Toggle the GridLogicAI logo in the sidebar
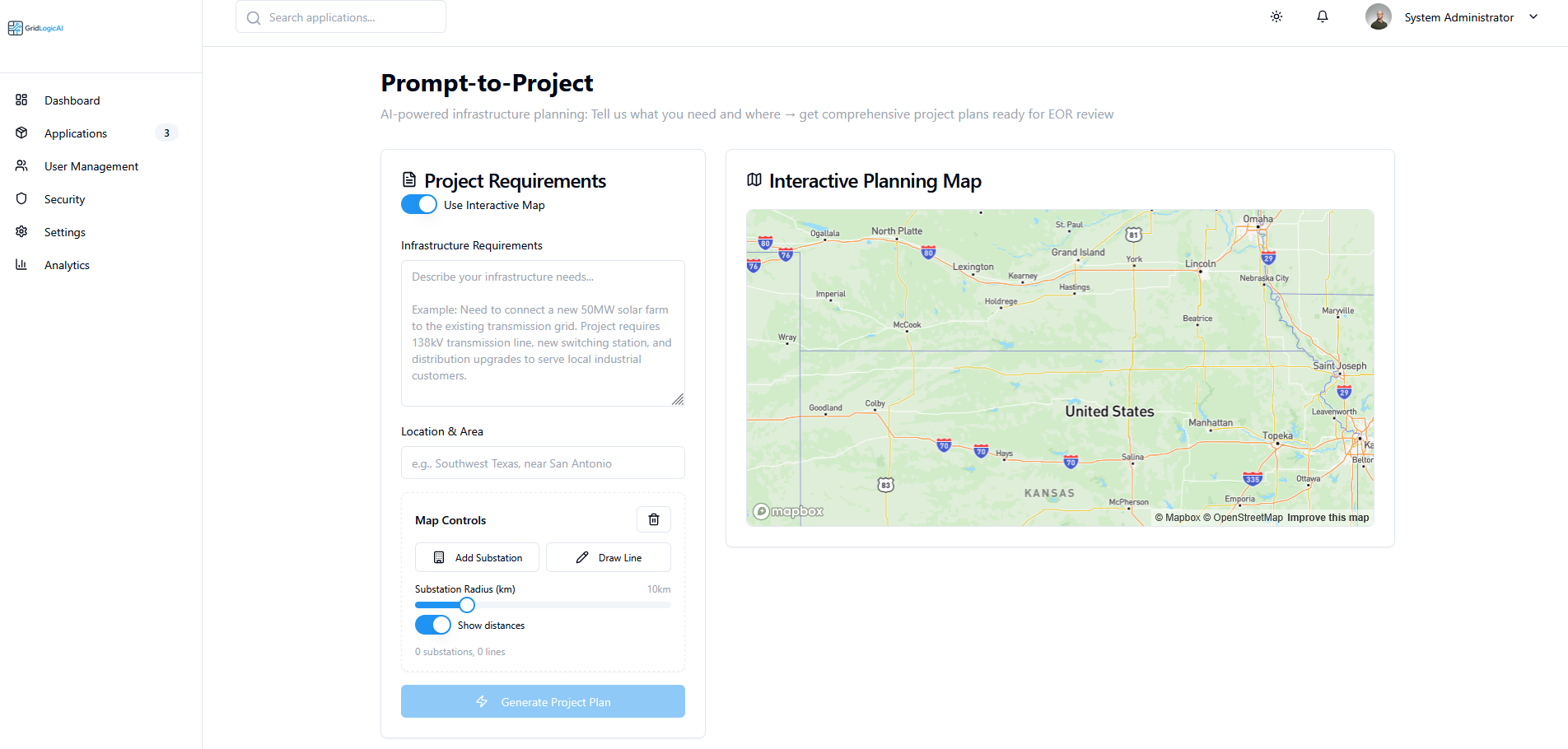The height and width of the screenshot is (749, 1568). pos(35,27)
